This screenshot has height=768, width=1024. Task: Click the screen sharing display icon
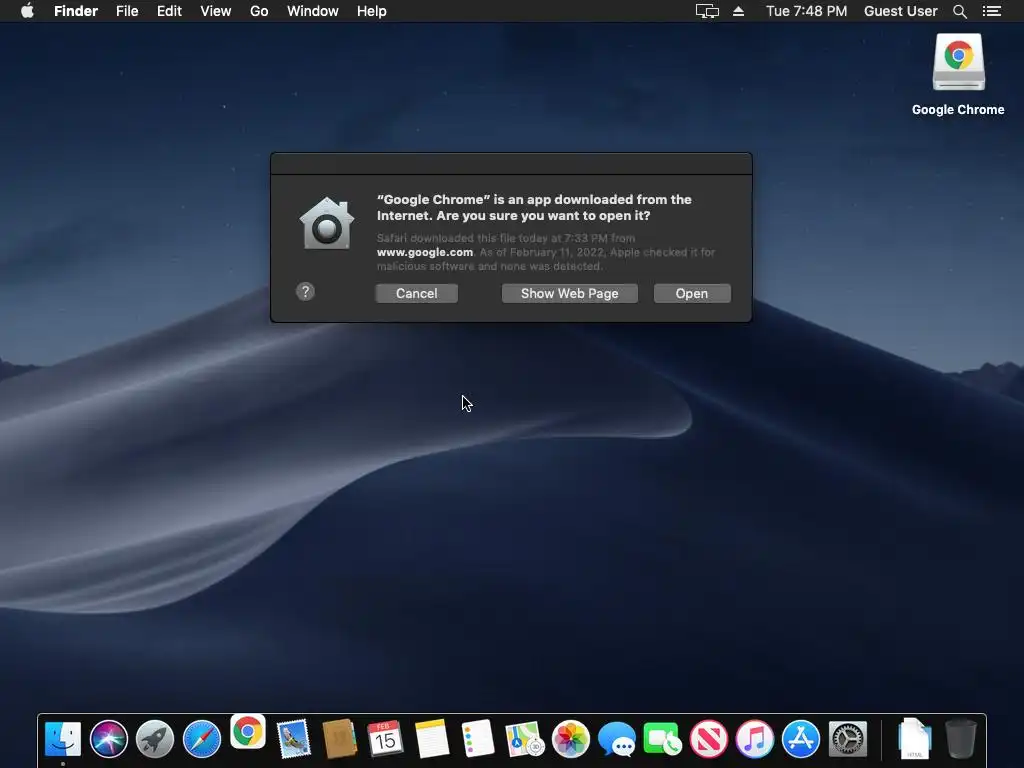coord(707,11)
